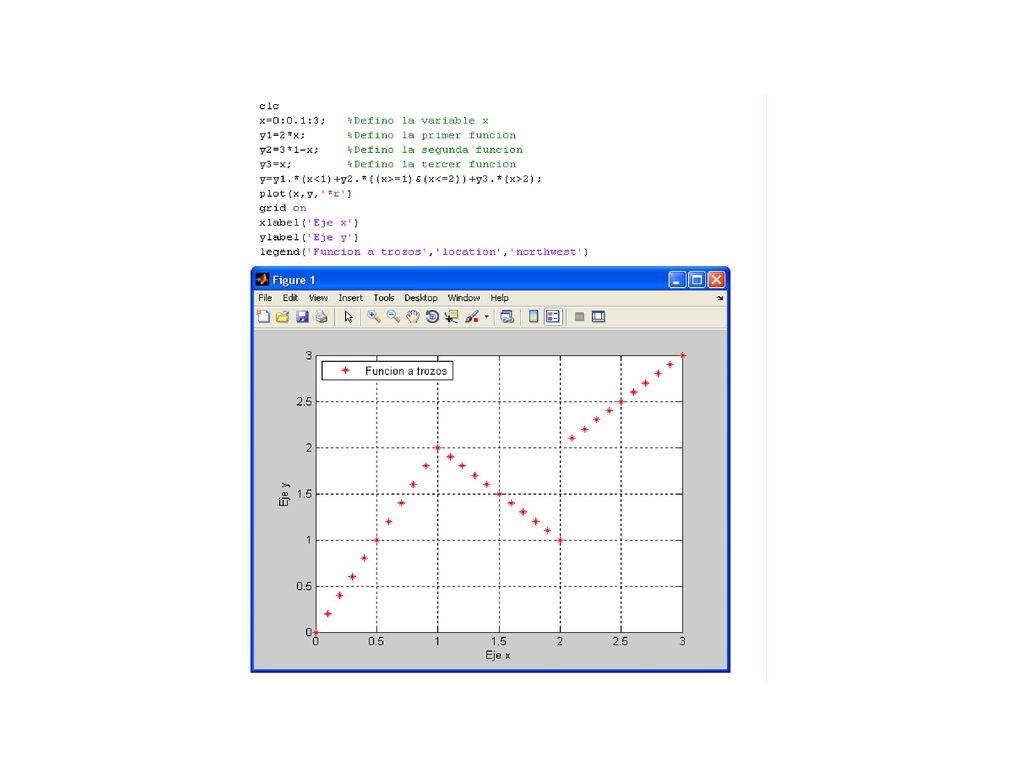The image size is (1024, 768).
Task: Click the code line 'grid on'
Action: click(x=282, y=208)
